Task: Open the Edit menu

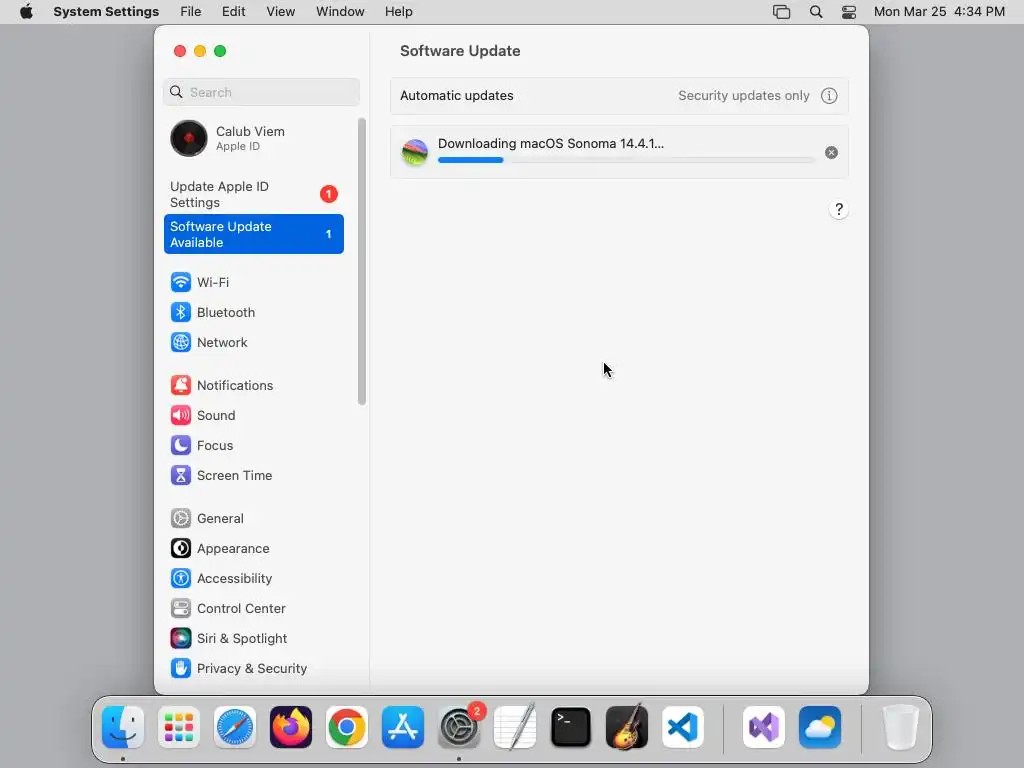Action: pos(233,12)
